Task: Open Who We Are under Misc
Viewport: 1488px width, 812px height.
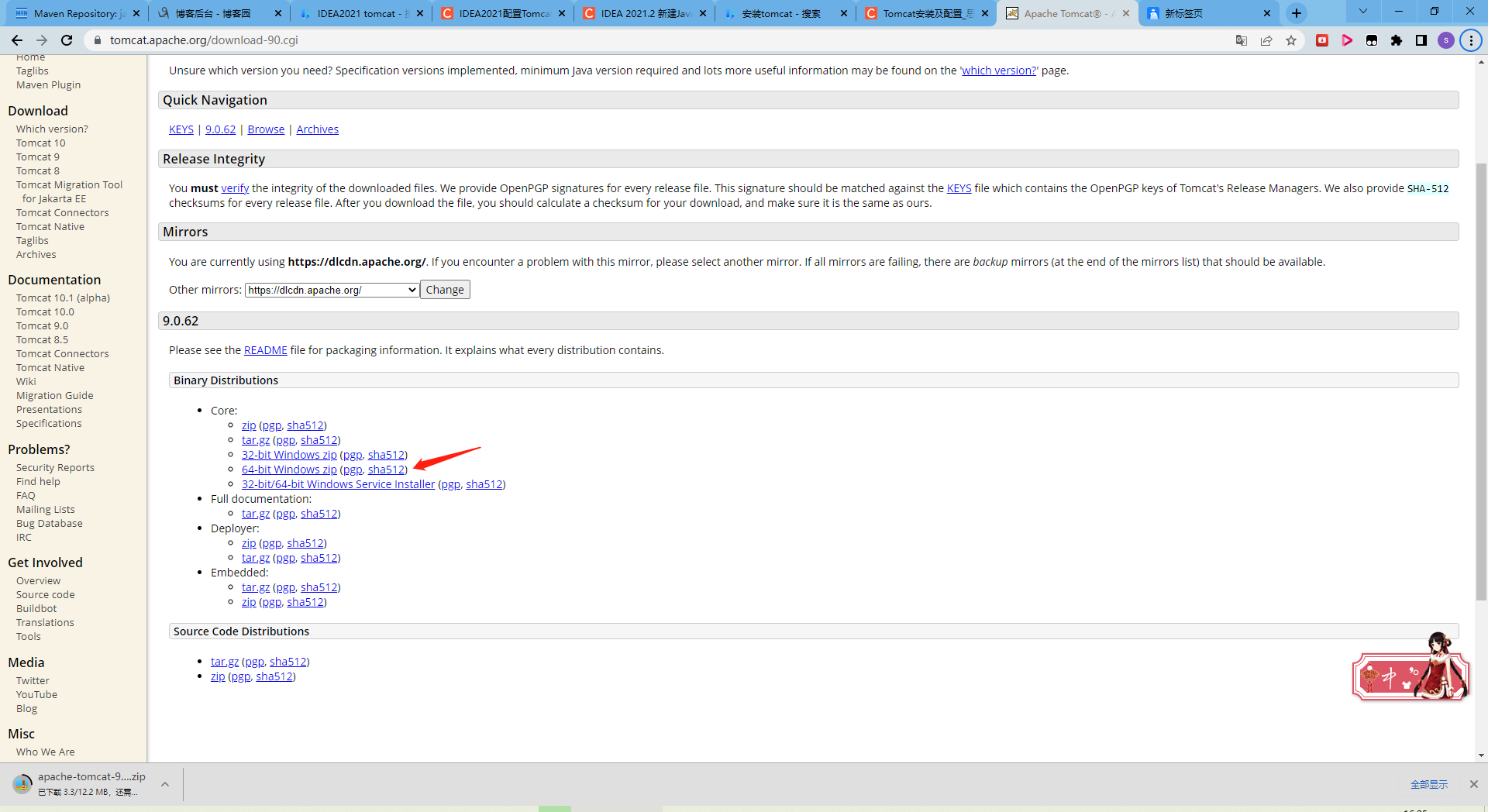Action: click(46, 752)
